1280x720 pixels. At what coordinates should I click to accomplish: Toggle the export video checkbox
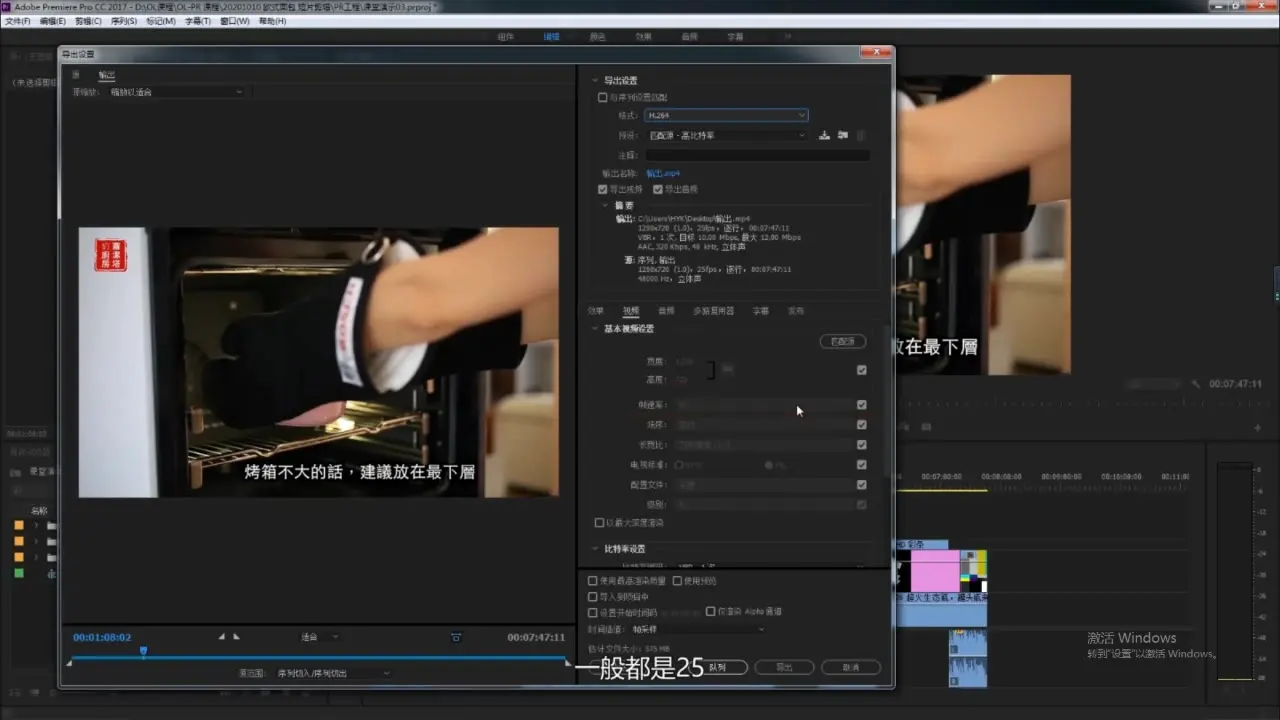[602, 189]
